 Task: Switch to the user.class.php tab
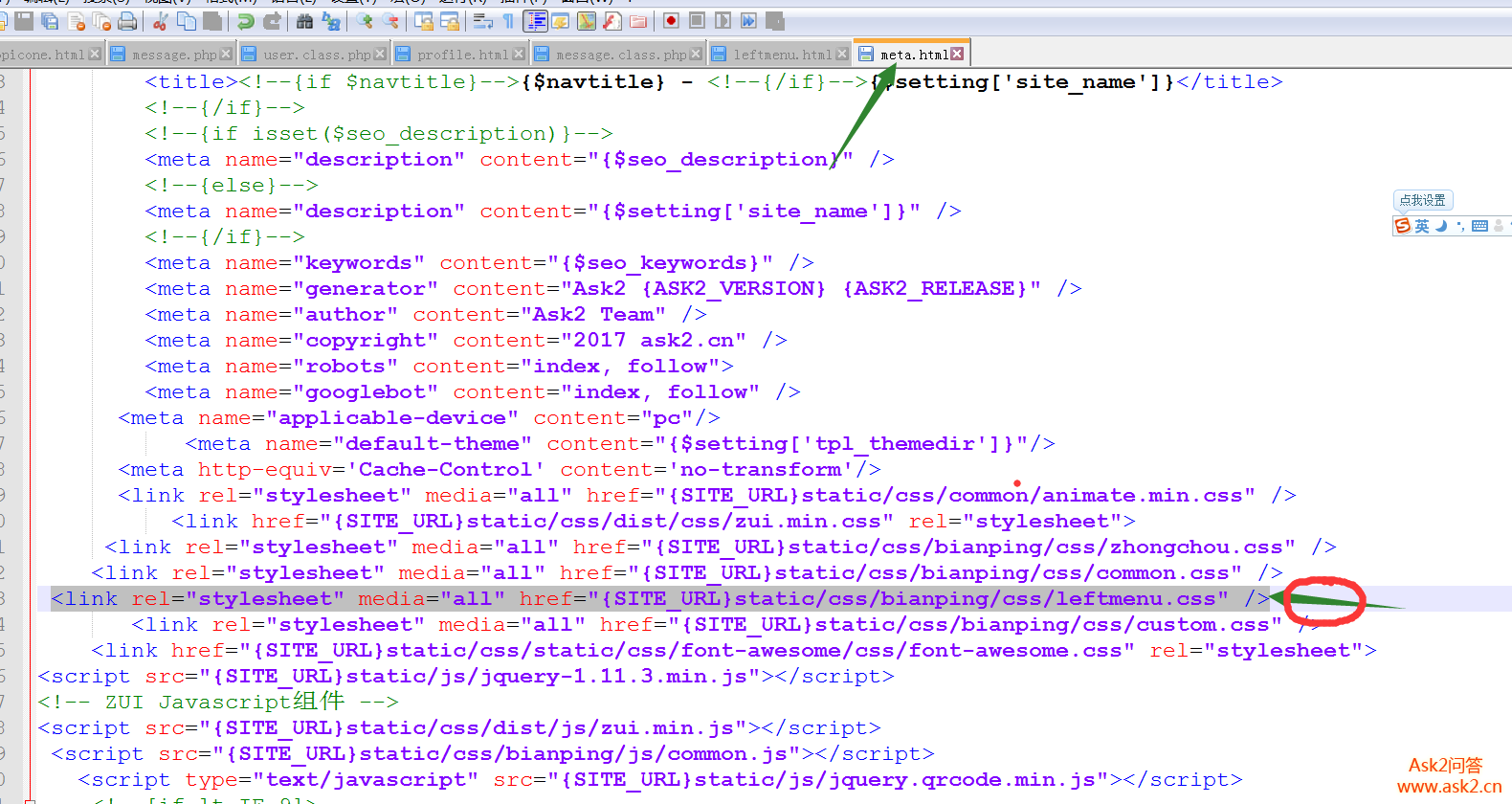tap(316, 55)
